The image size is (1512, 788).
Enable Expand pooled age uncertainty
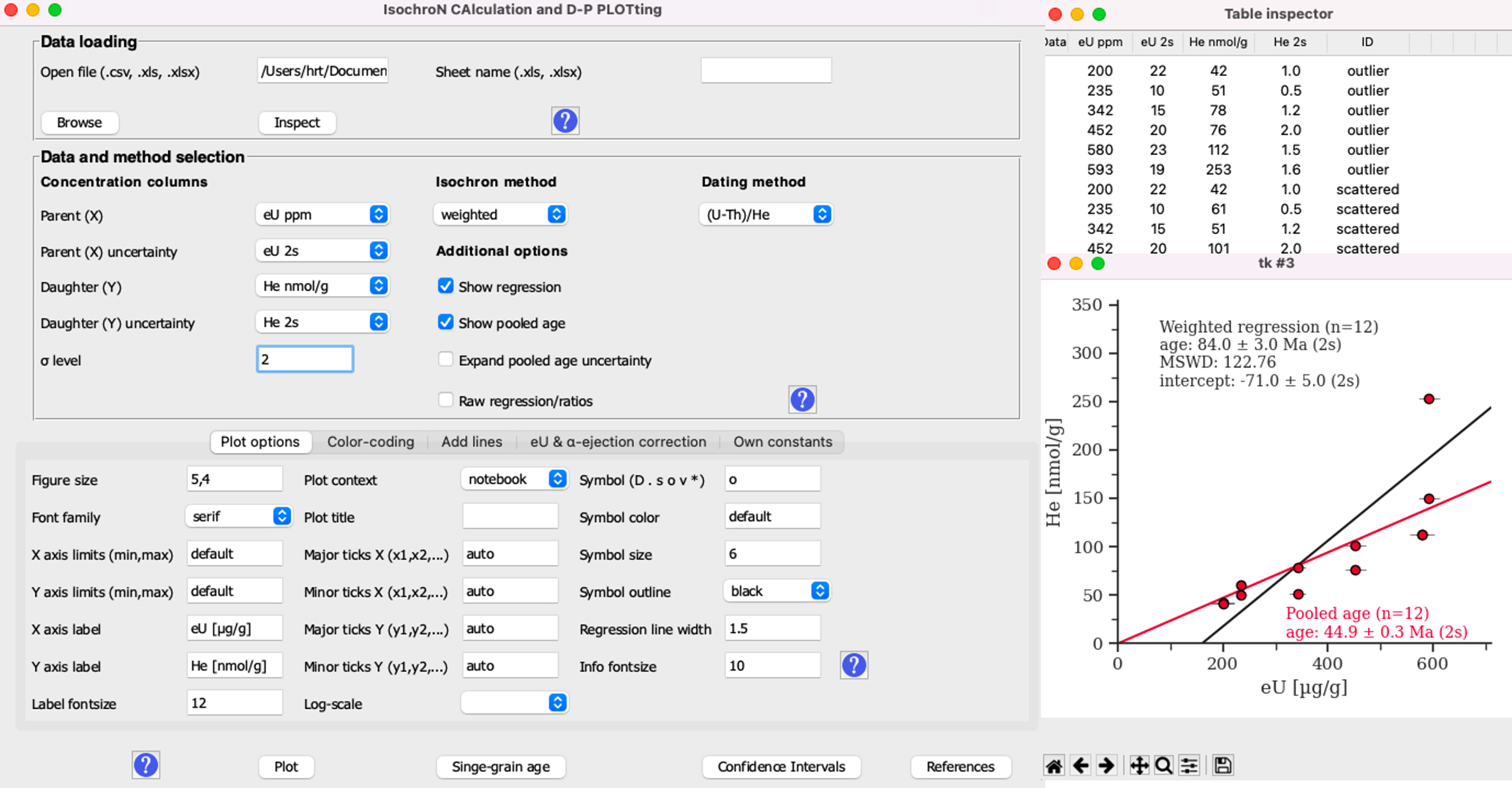click(x=445, y=360)
